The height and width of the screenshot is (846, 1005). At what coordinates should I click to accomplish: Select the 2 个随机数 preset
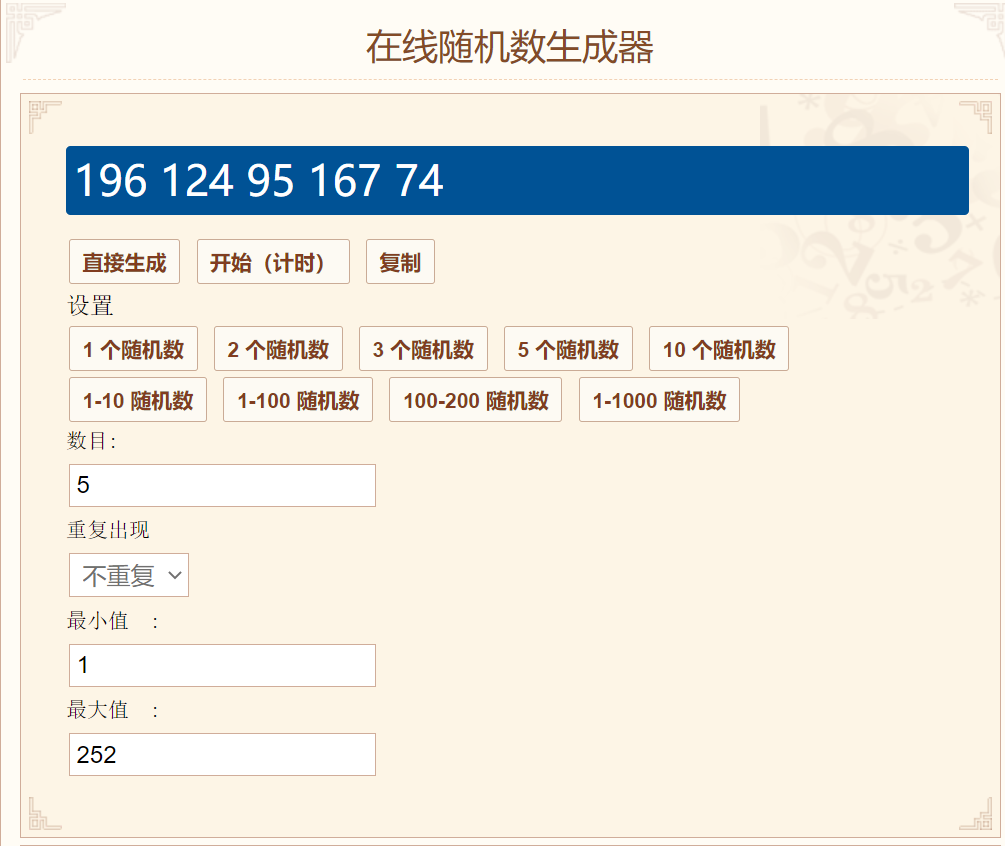click(278, 349)
